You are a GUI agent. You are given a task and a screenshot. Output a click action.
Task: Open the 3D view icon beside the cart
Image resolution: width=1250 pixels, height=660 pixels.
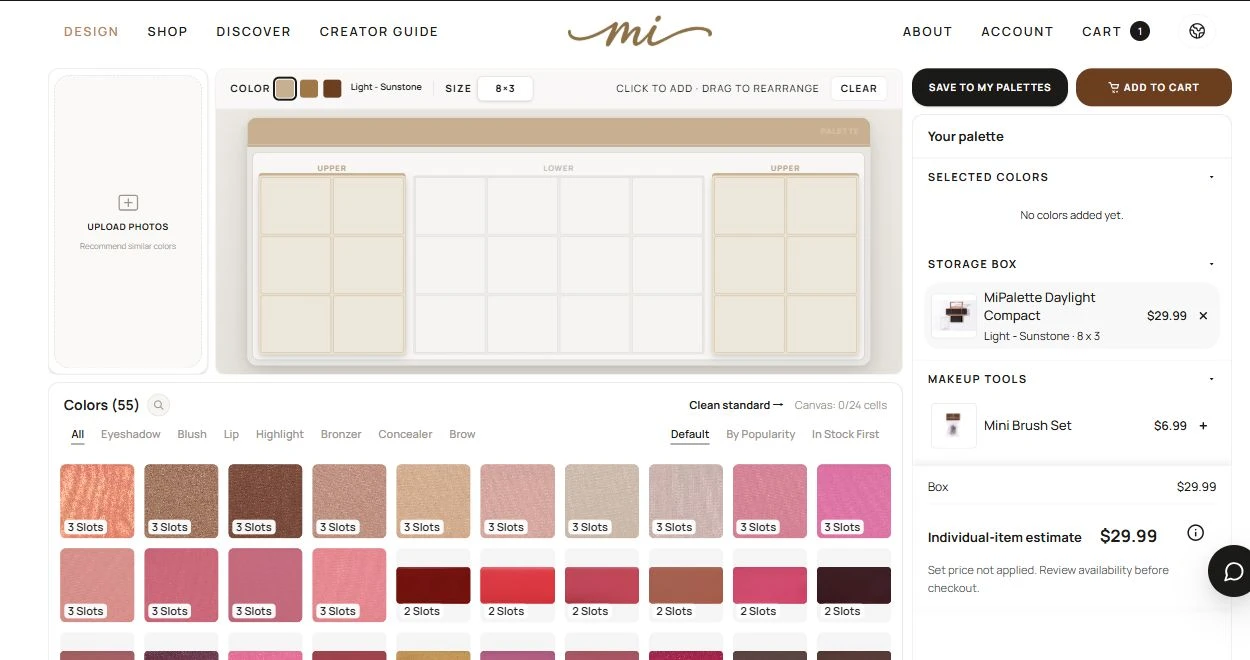1197,31
